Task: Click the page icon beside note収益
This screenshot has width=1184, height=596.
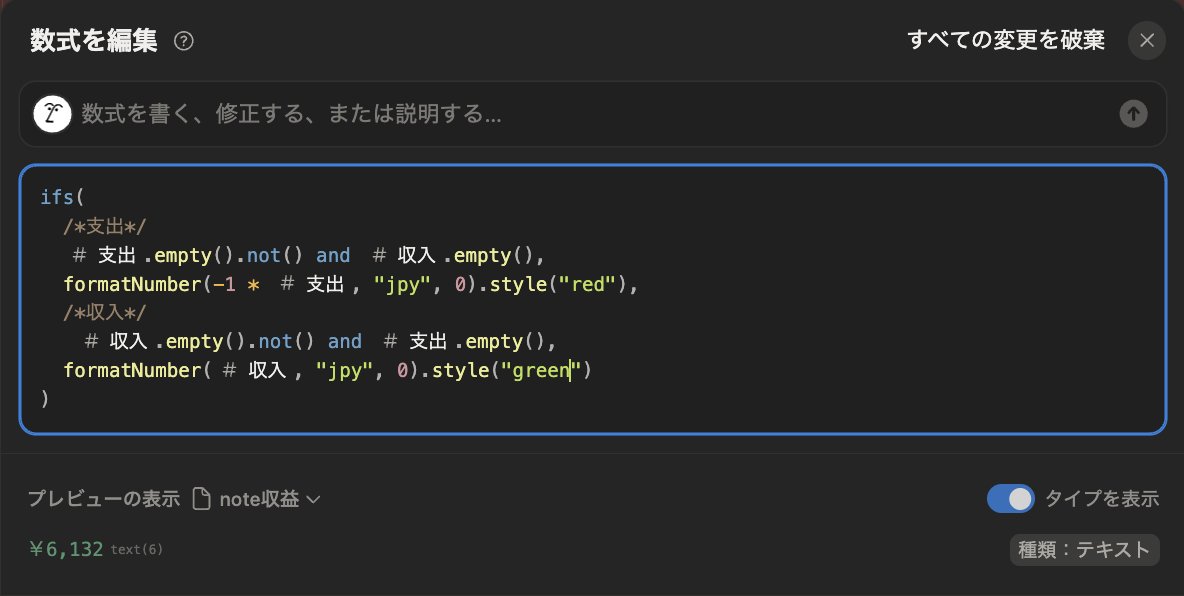Action: pos(204,498)
